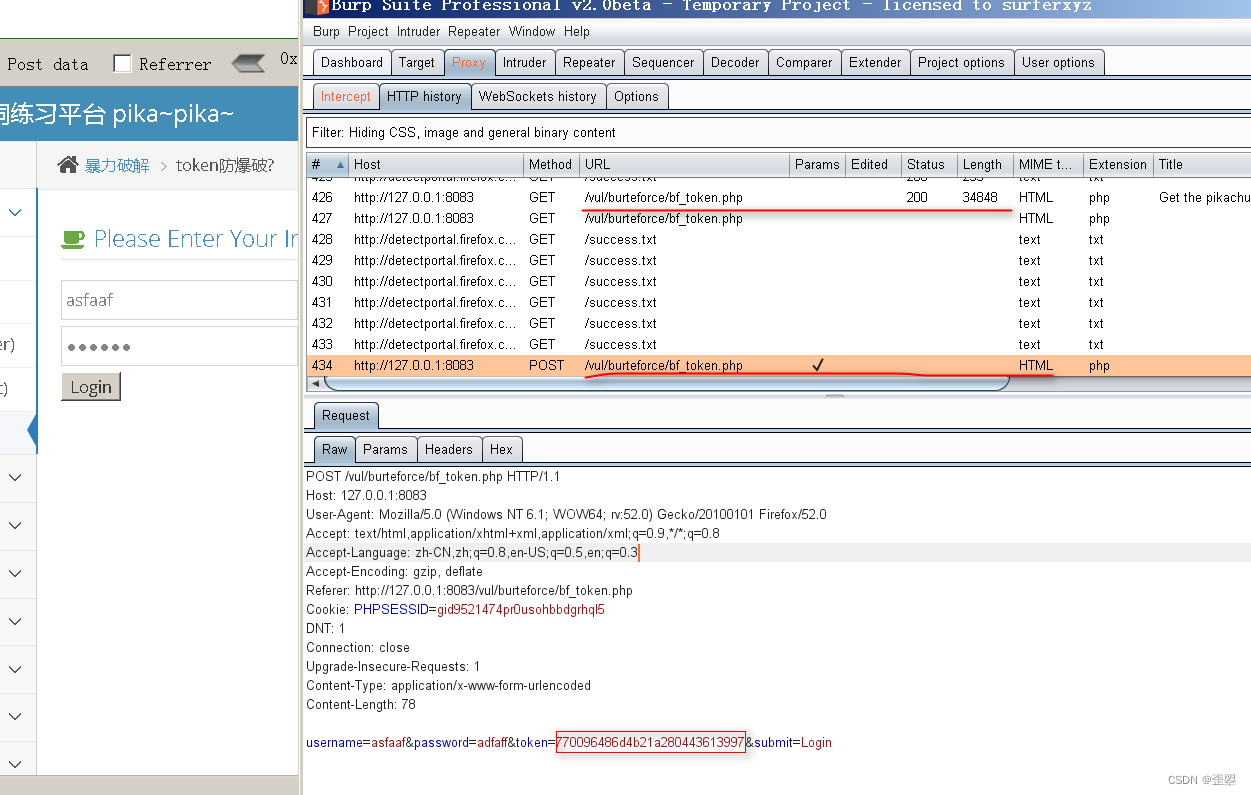Screen dimensions: 1251x795
Task: Select history row 430 success.txt
Action: [x=778, y=282]
